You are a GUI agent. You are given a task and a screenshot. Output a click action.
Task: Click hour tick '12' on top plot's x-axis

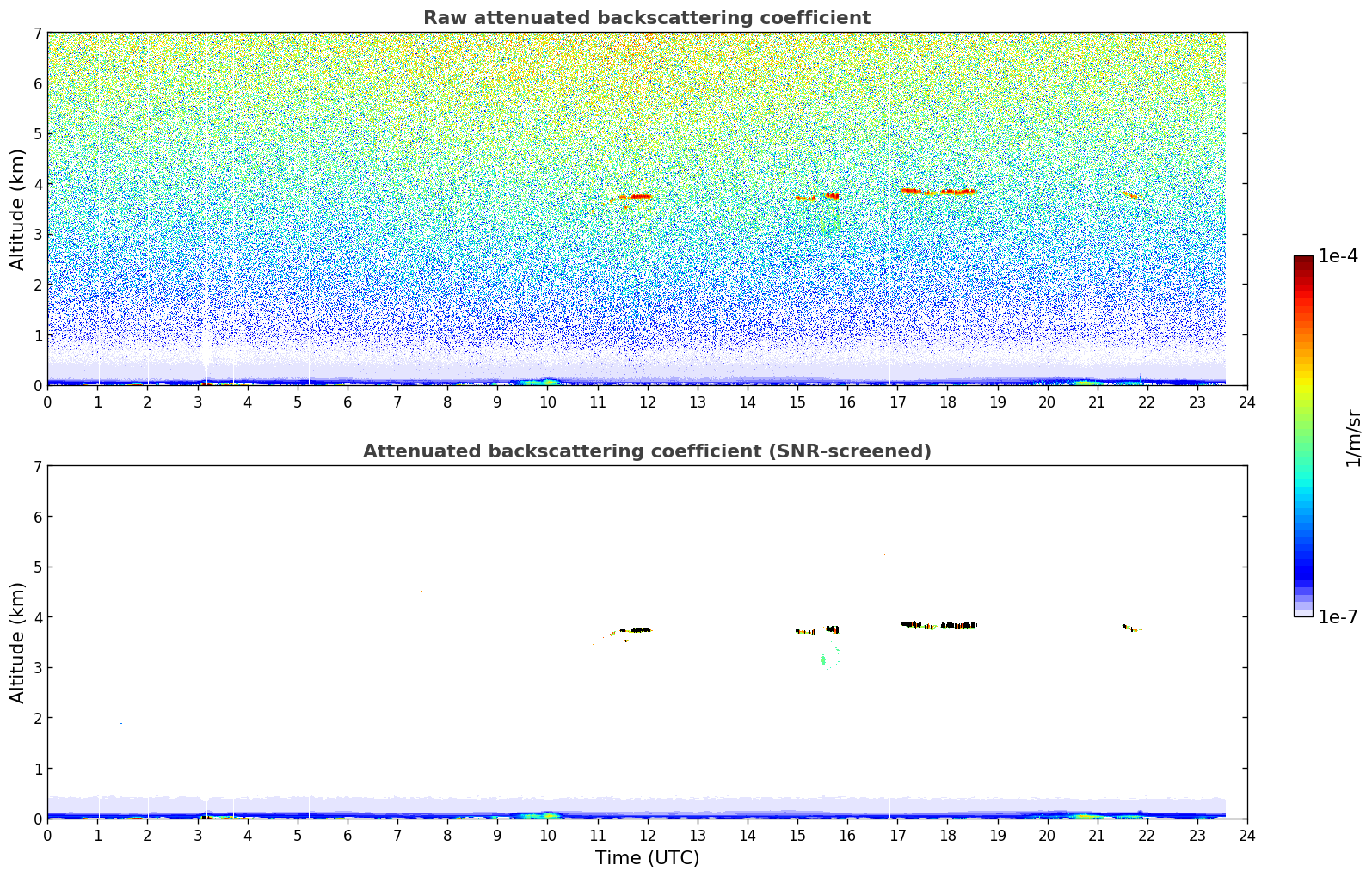(647, 402)
